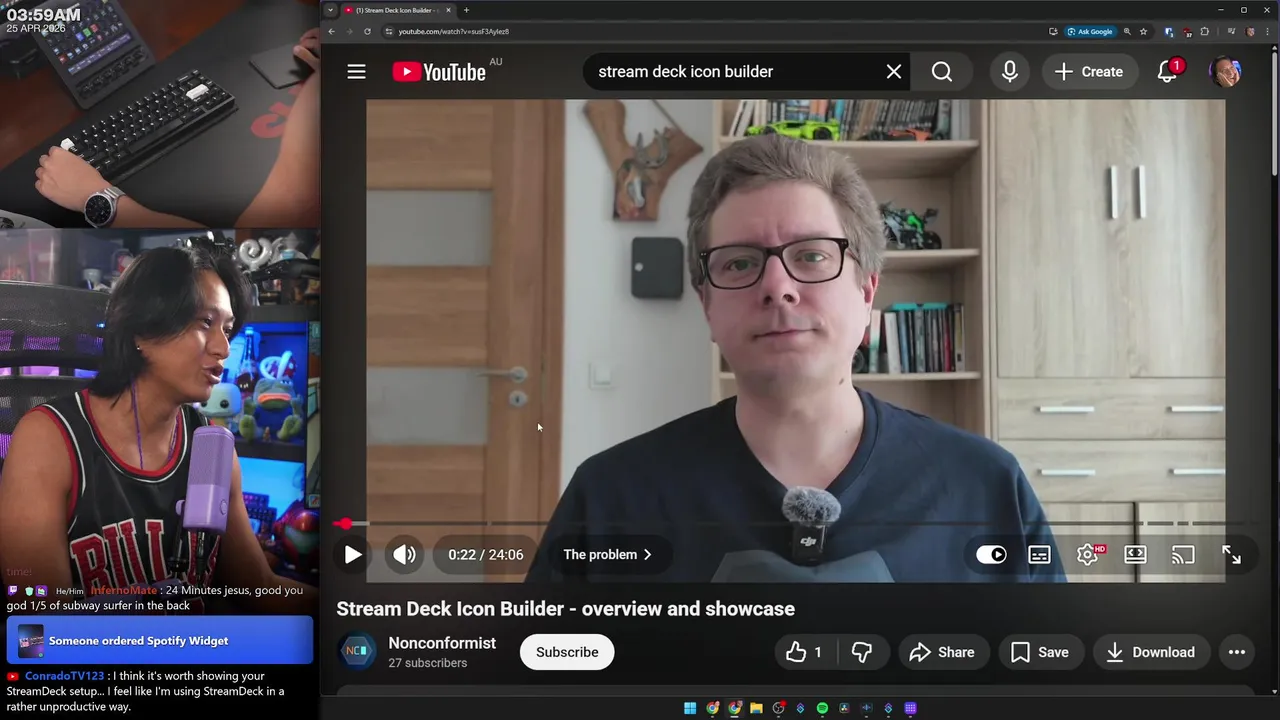1280x720 pixels.
Task: Go to the YouTube home logo
Action: click(439, 71)
